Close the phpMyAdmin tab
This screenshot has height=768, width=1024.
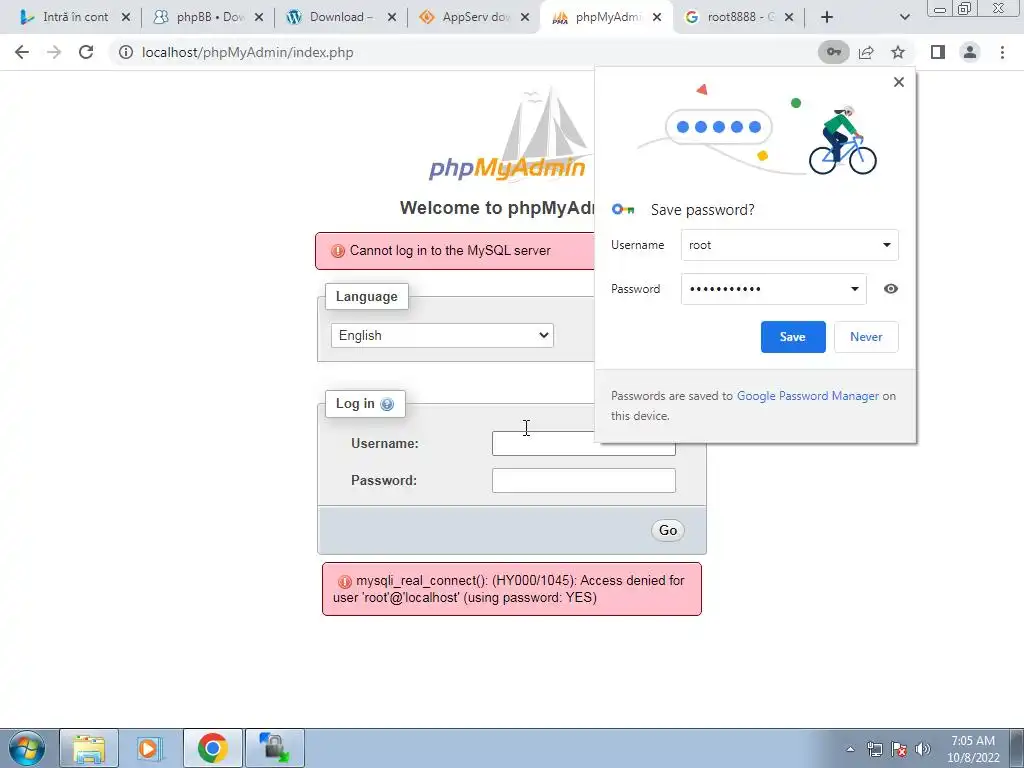tap(657, 17)
